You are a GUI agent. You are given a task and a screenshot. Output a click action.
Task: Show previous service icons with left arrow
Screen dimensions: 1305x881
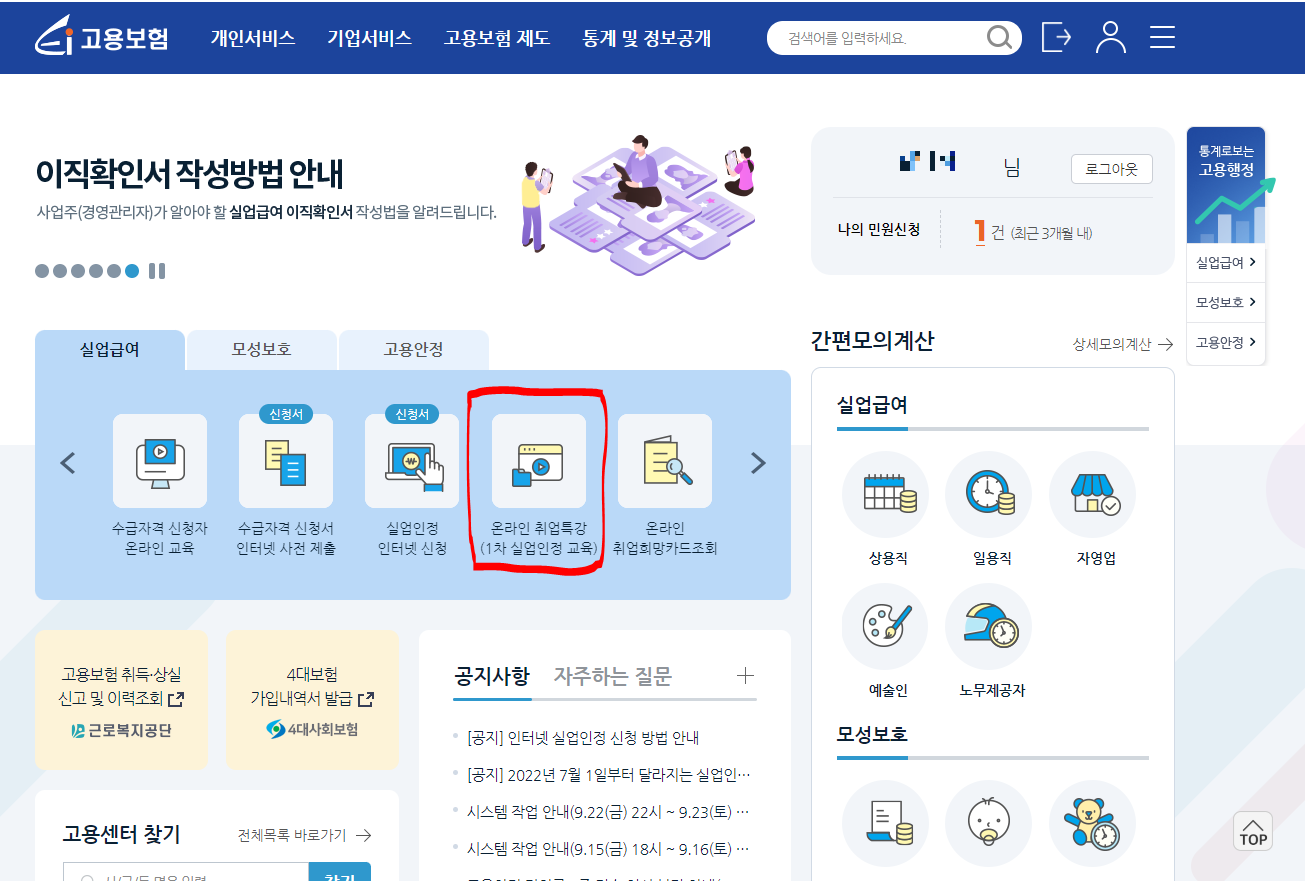coord(68,463)
